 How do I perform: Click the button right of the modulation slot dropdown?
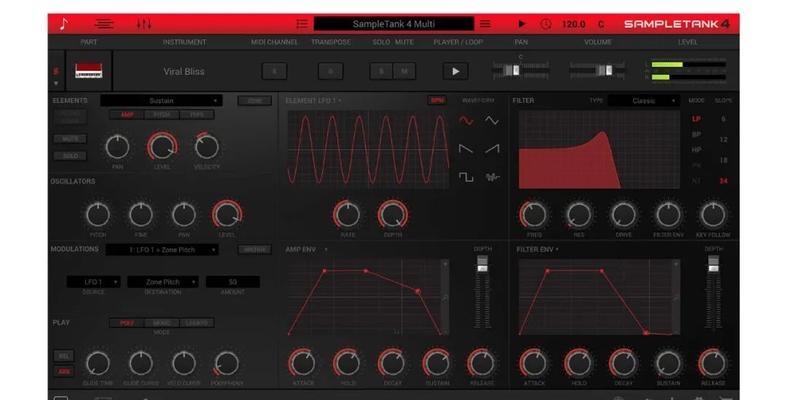(254, 249)
